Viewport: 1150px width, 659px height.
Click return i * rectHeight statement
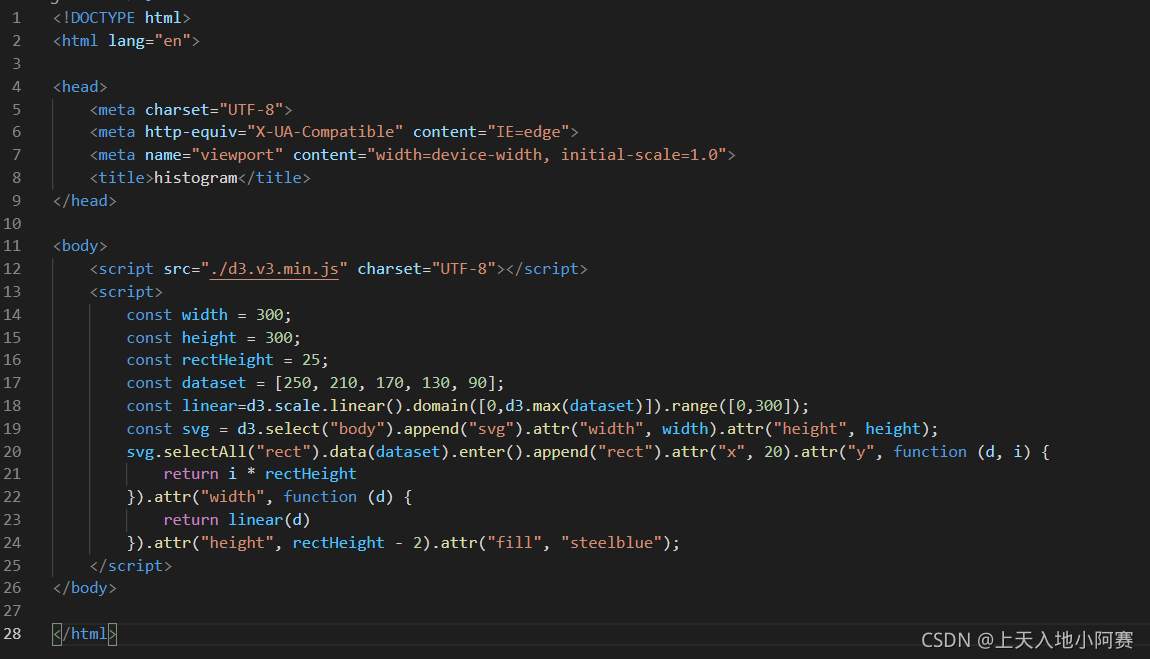[260, 474]
